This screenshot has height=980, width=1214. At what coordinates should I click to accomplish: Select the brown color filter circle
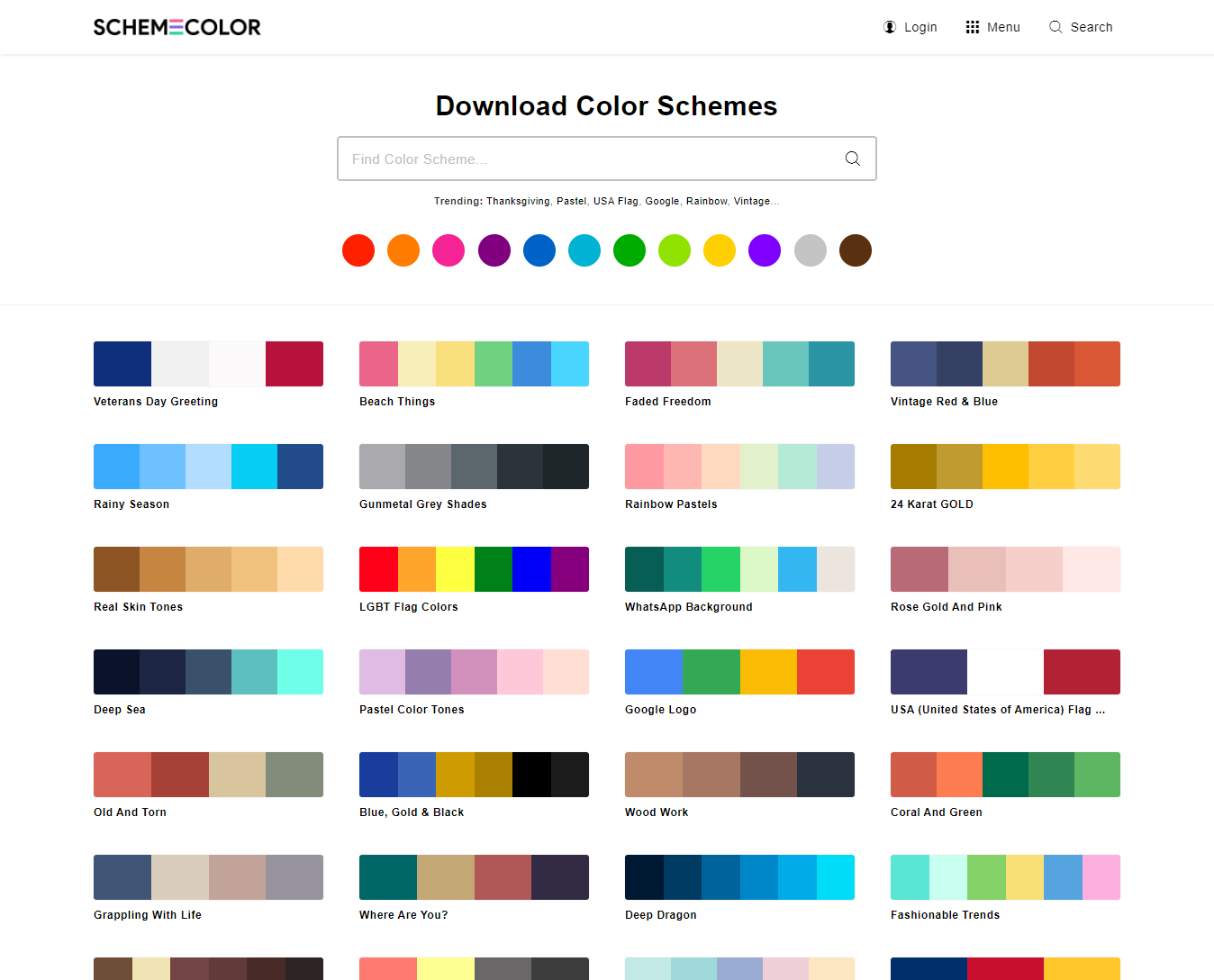[855, 250]
